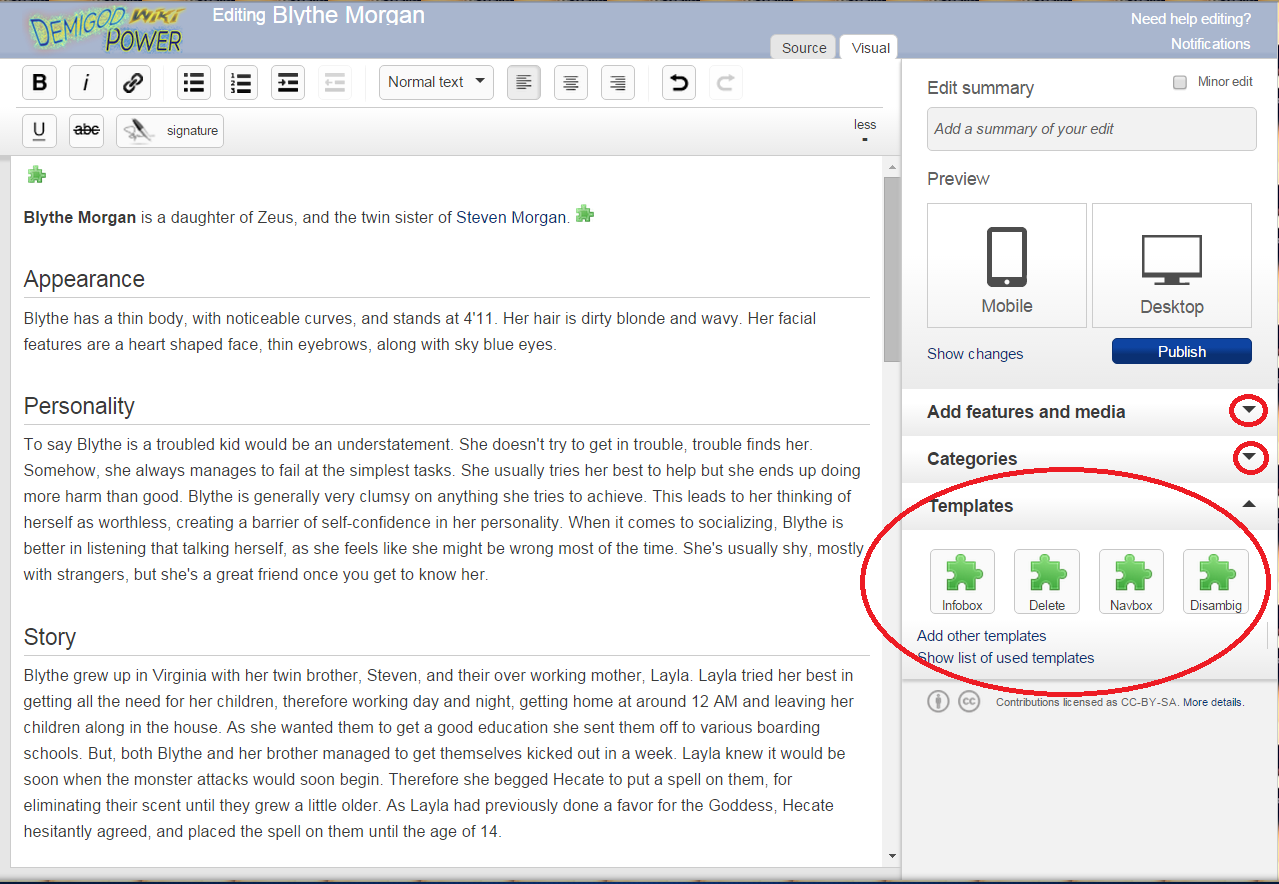Open Need help editing link
The height and width of the screenshot is (884, 1279).
tap(1191, 19)
